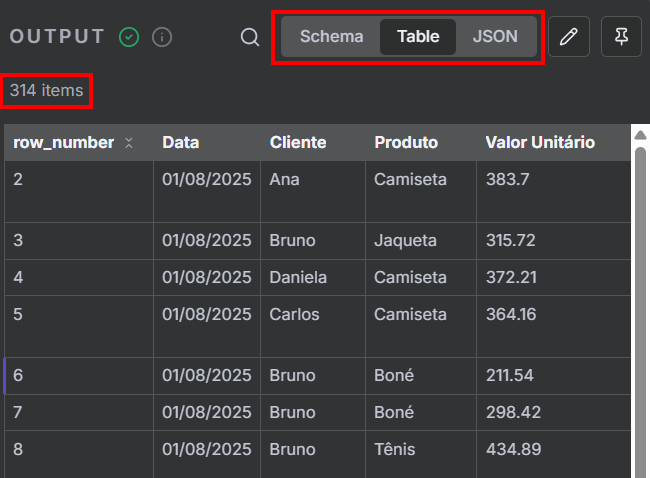The height and width of the screenshot is (478, 650).
Task: Click the Camiseta cell in Ana's row
Action: 421,192
